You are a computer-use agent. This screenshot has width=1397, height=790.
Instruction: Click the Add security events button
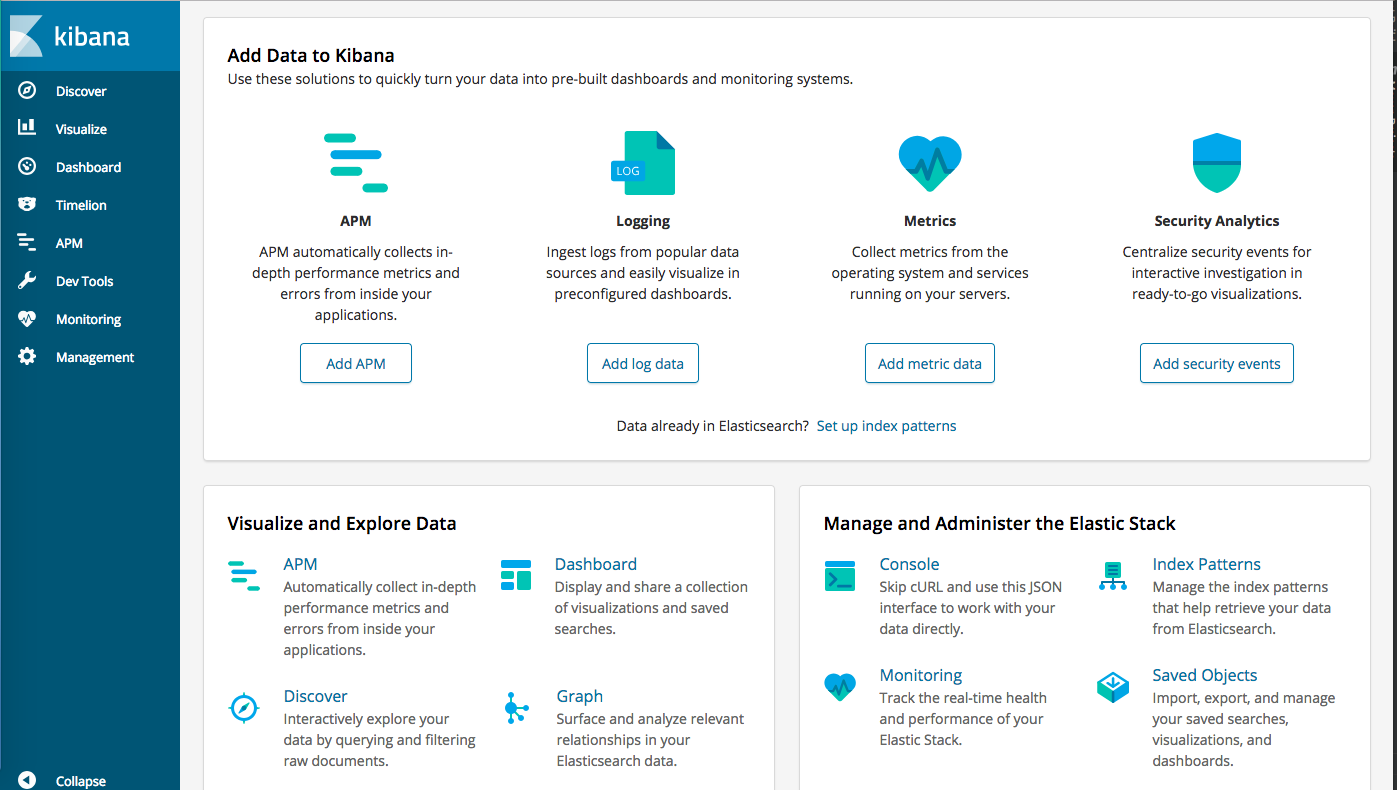pos(1216,364)
